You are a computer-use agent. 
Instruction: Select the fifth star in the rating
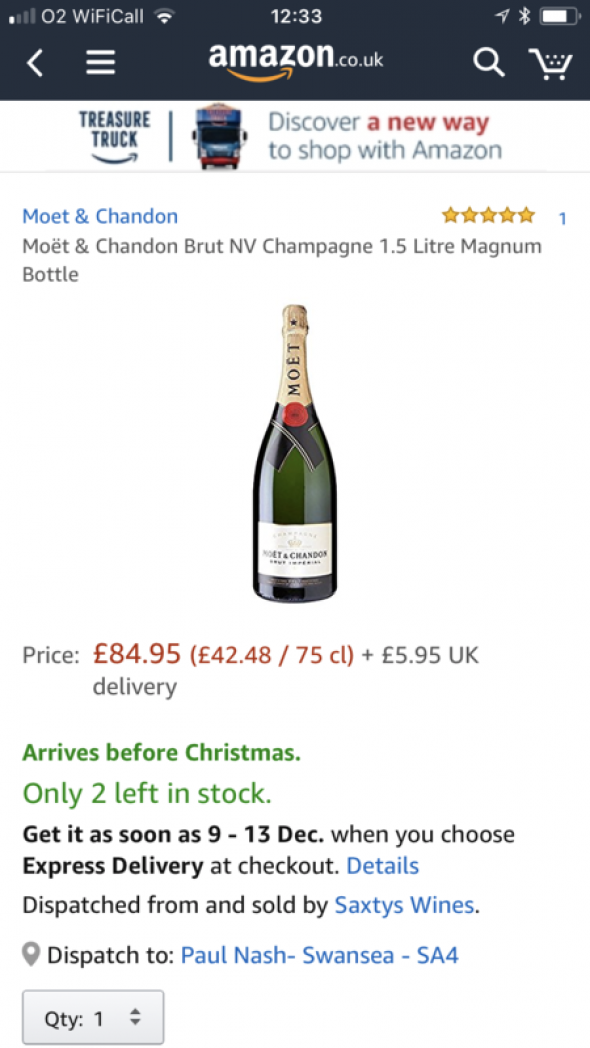527,214
